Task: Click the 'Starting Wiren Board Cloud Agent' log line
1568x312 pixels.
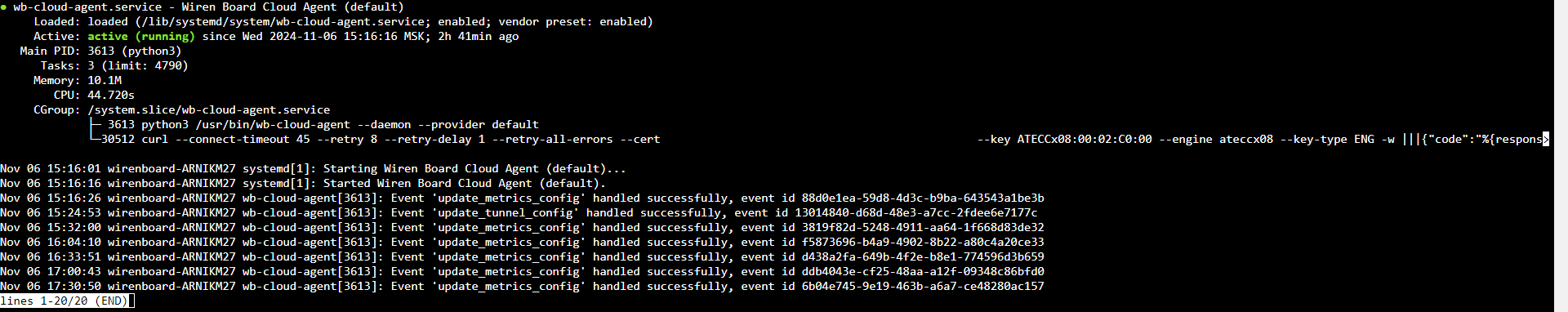Action: click(313, 169)
